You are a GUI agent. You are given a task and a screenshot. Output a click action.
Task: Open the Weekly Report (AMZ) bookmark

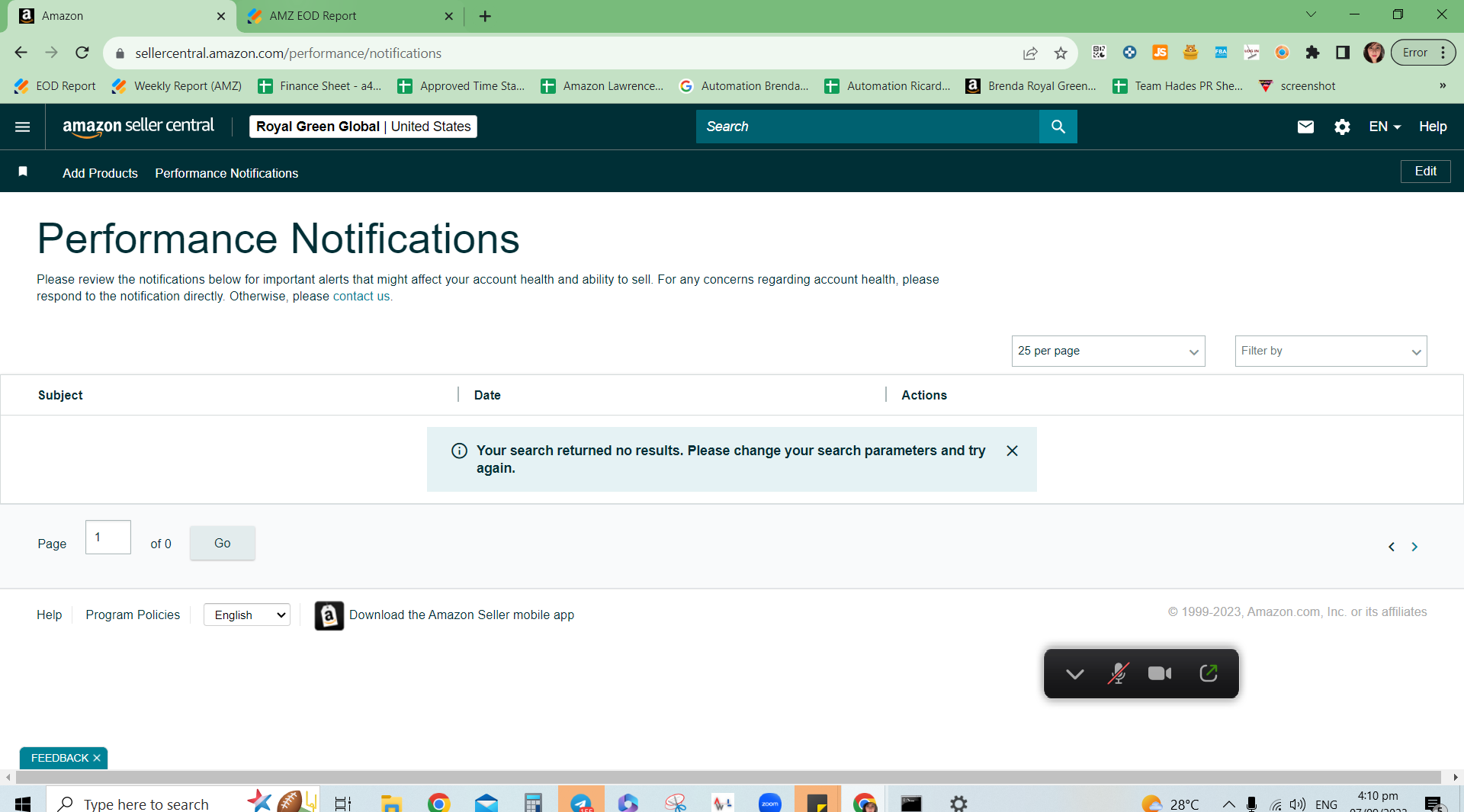[x=177, y=86]
